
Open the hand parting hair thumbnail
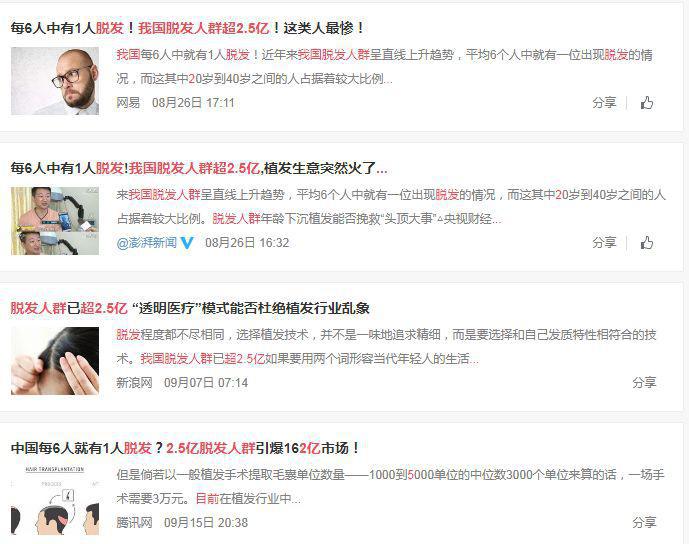point(55,361)
